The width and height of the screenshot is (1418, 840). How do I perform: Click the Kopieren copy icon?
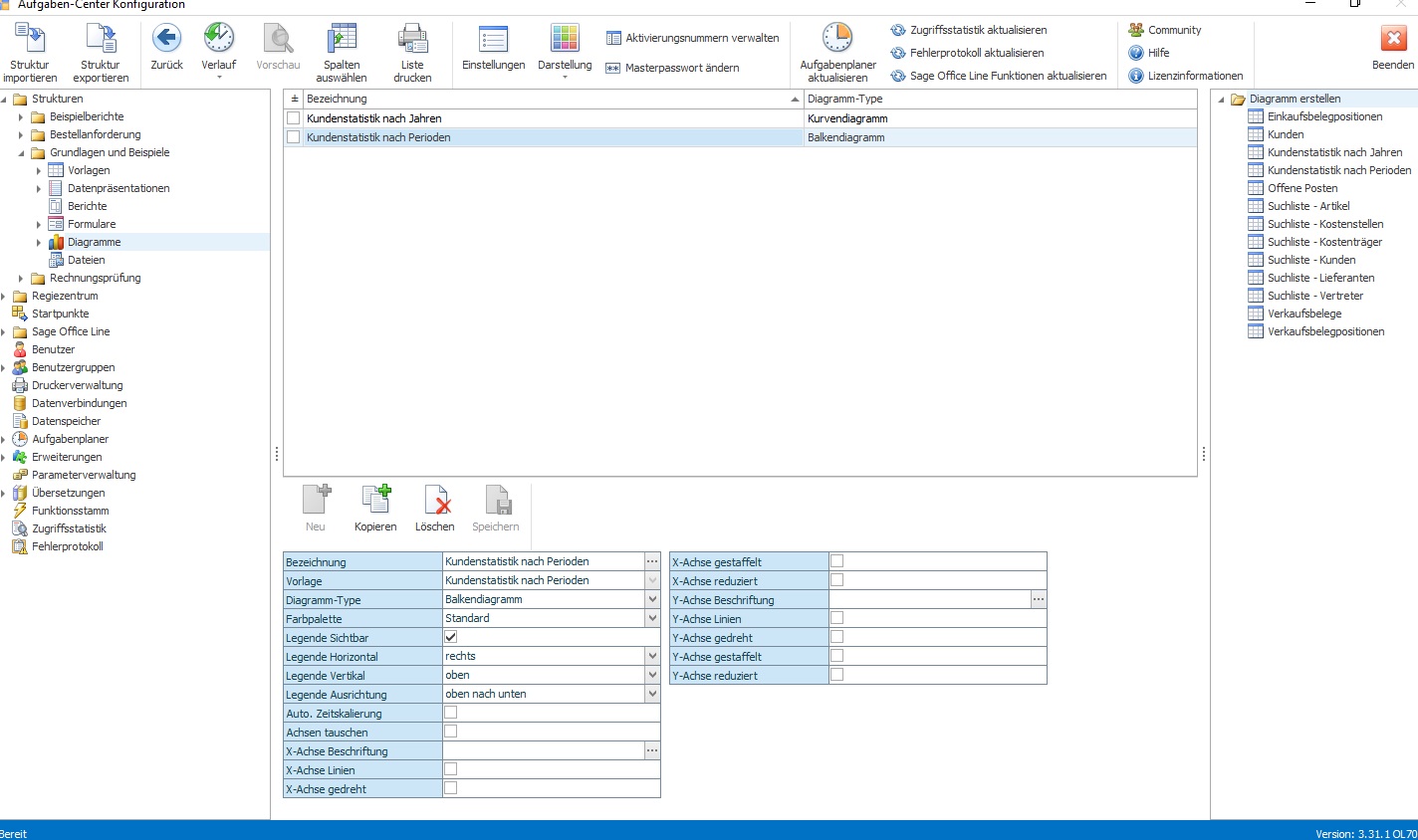375,500
